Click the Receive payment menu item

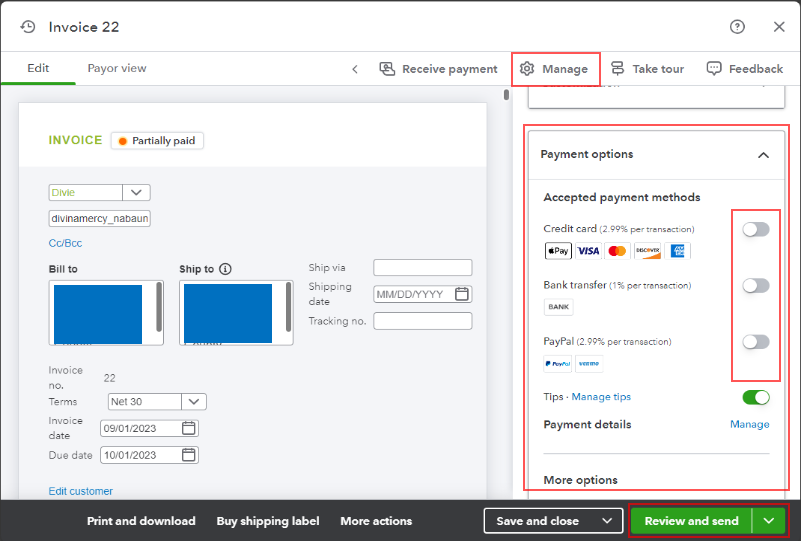click(x=438, y=68)
